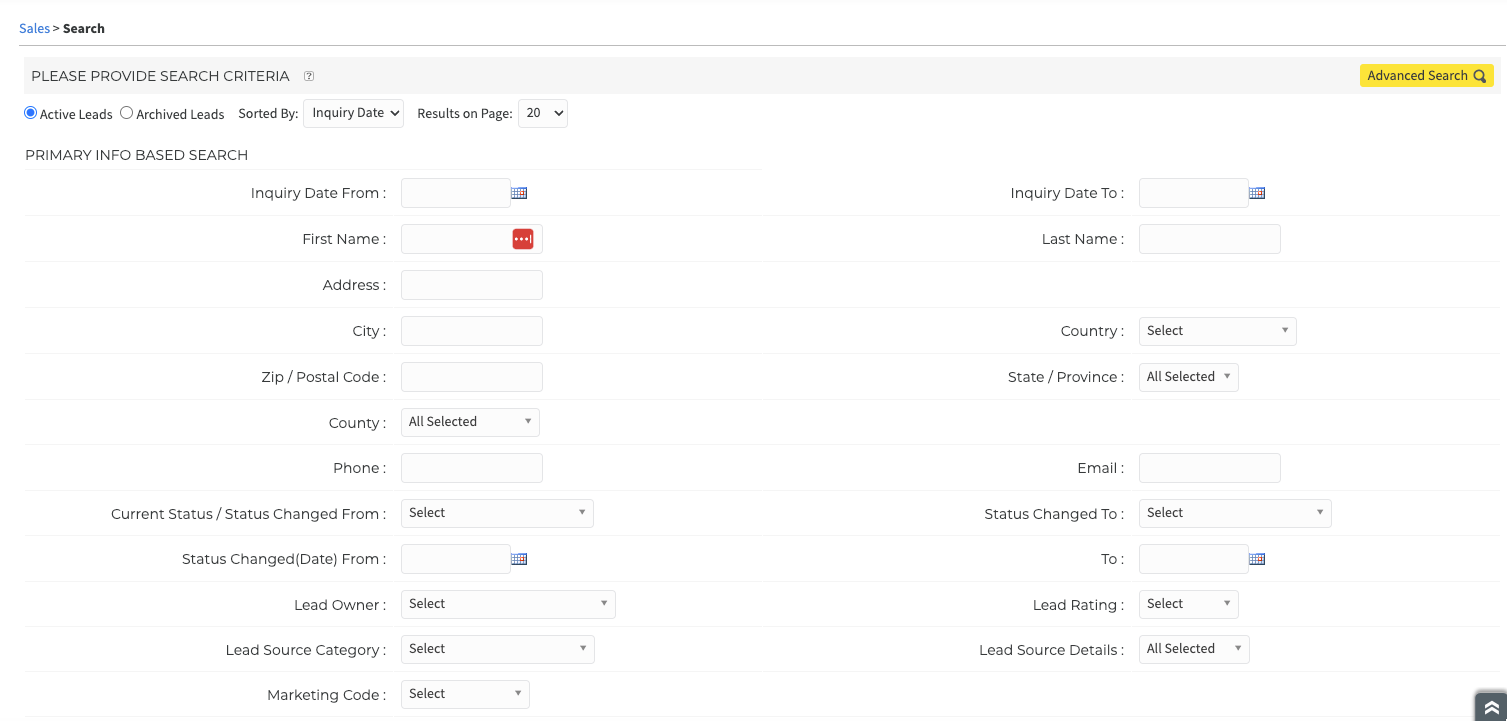
Task: Open the status changed To date calendar icon
Action: point(1257,559)
